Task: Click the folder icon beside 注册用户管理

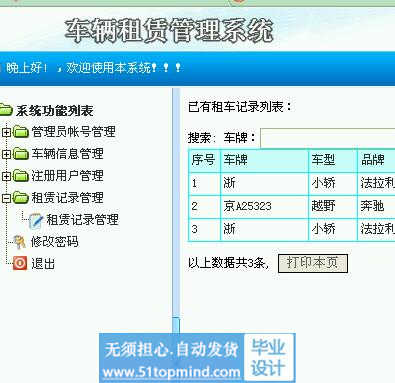Action: pyautogui.click(x=21, y=176)
